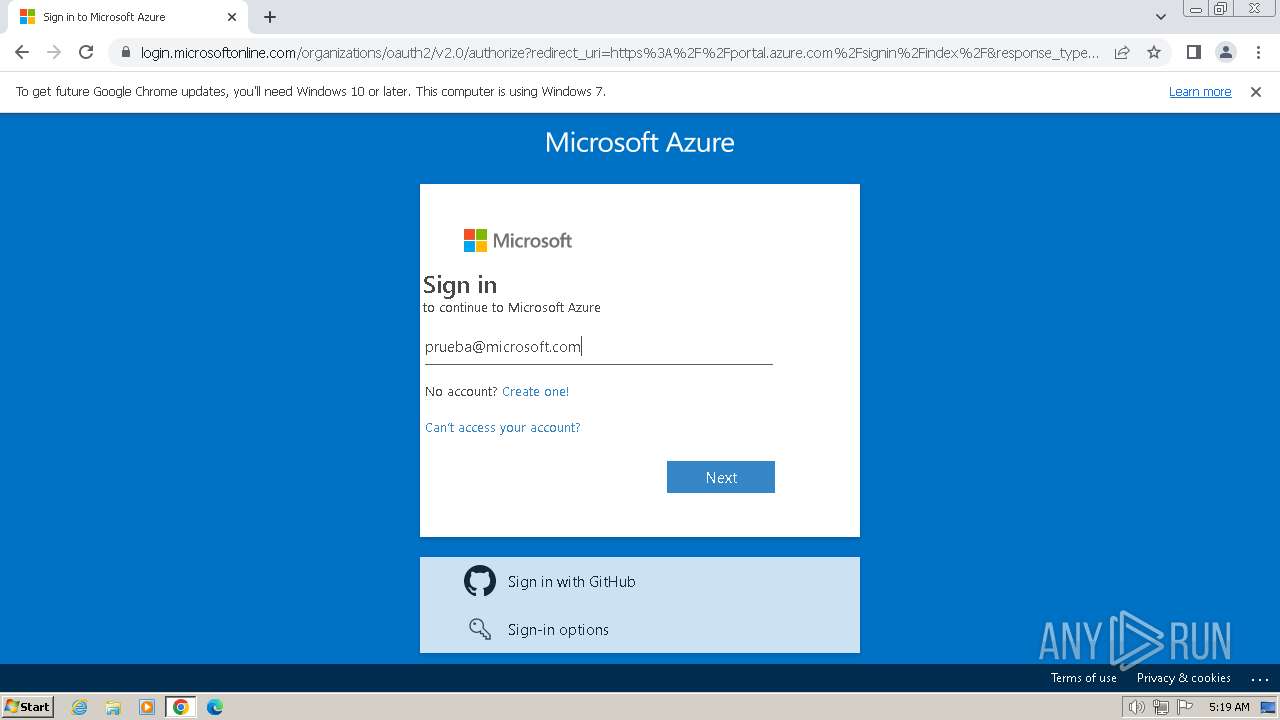Screen dimensions: 1280x720
Task: Close the Sign in to Microsoft Azure tab
Action: pos(232,17)
